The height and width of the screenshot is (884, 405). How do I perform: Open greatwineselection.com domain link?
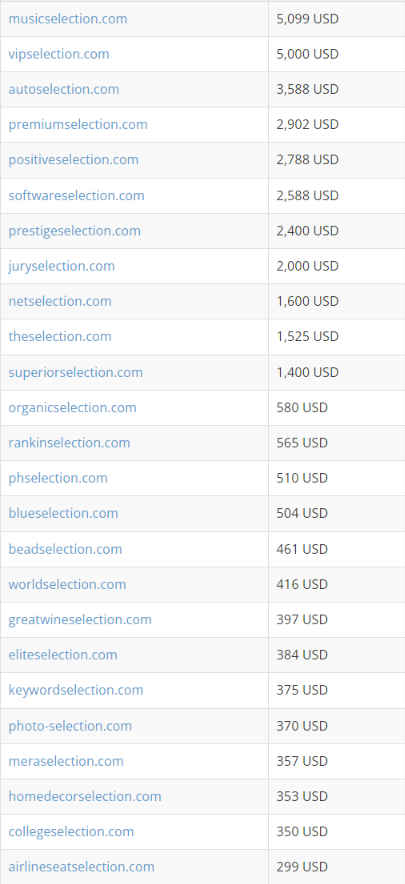[80, 619]
